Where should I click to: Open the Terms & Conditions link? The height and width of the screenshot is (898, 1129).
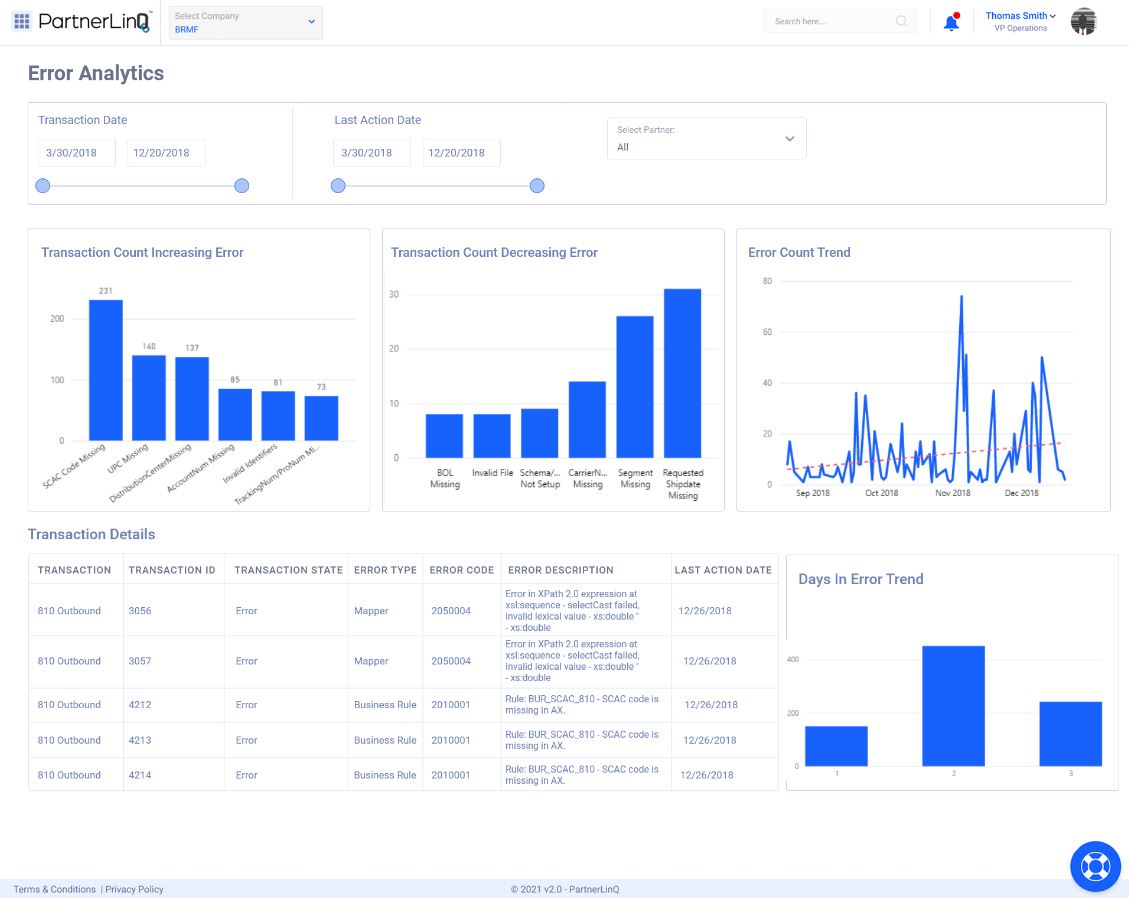click(54, 889)
